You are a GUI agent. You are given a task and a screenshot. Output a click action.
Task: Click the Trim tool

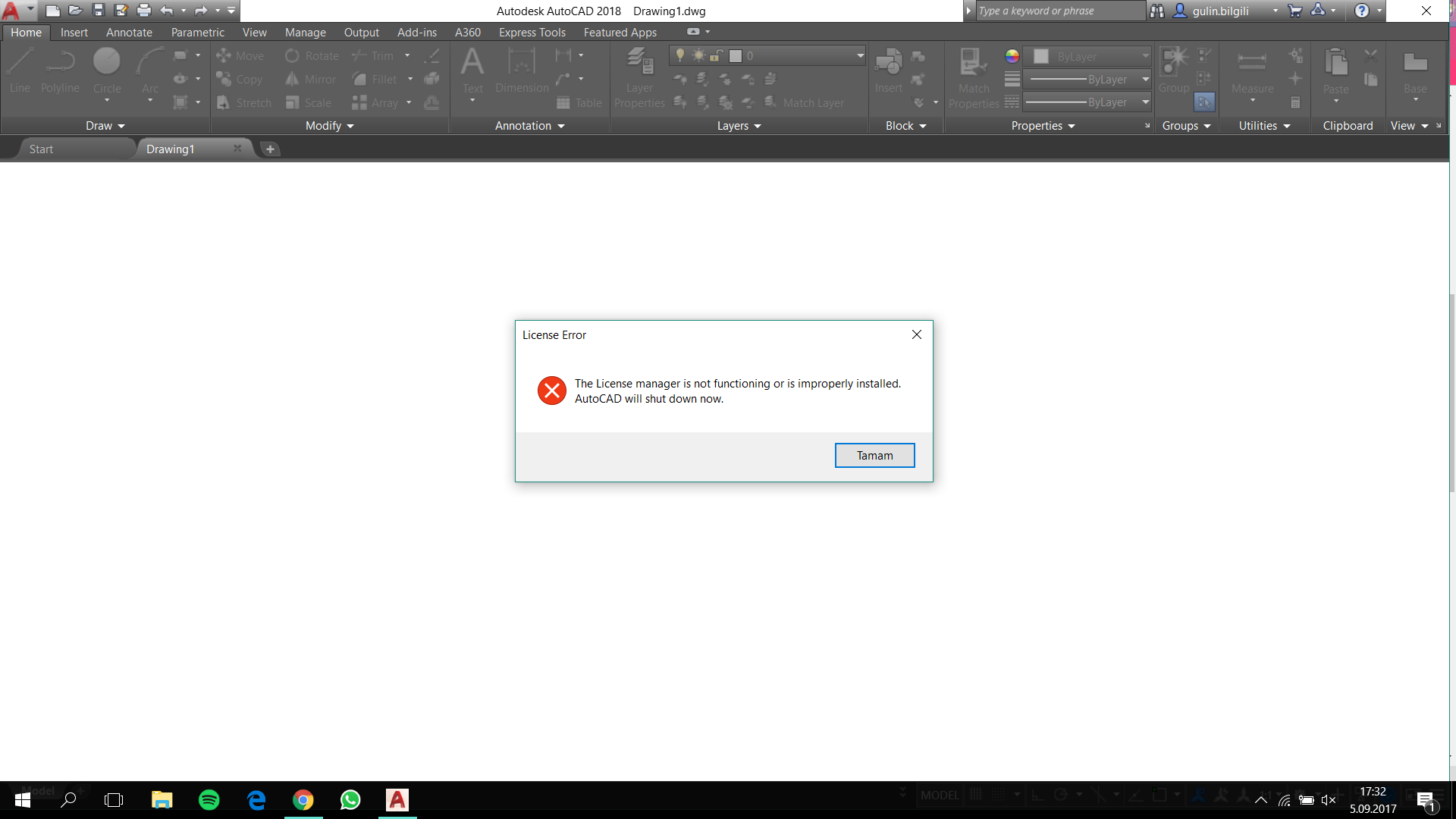[373, 56]
